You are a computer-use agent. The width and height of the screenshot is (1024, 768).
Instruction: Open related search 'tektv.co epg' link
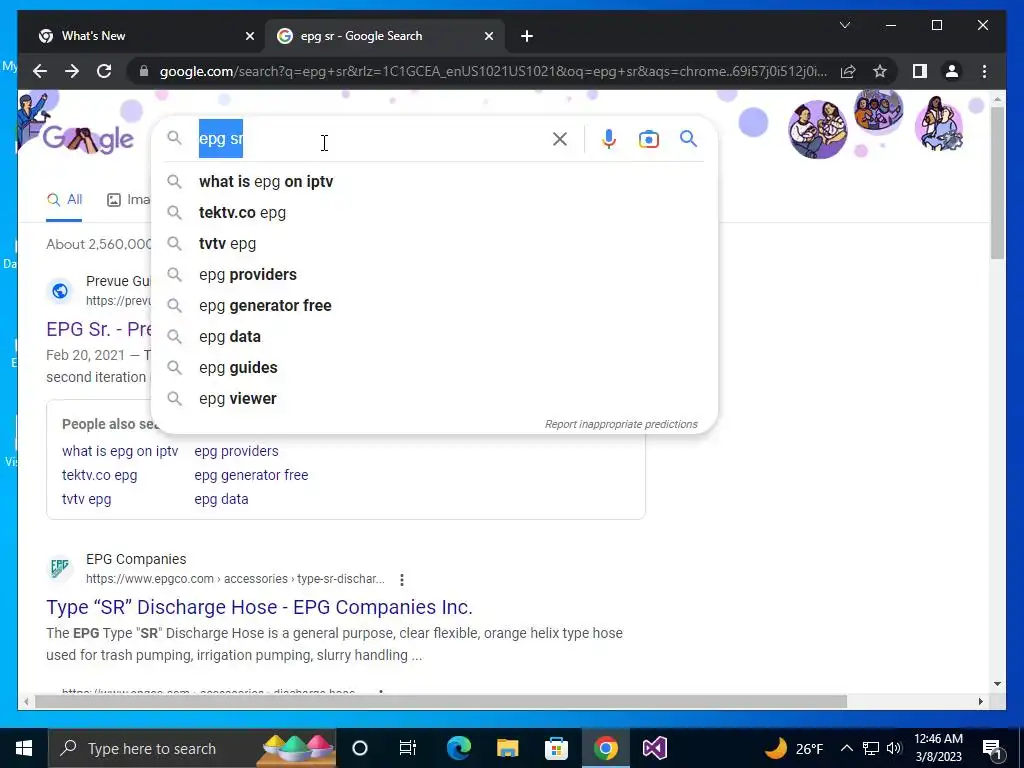coord(99,475)
